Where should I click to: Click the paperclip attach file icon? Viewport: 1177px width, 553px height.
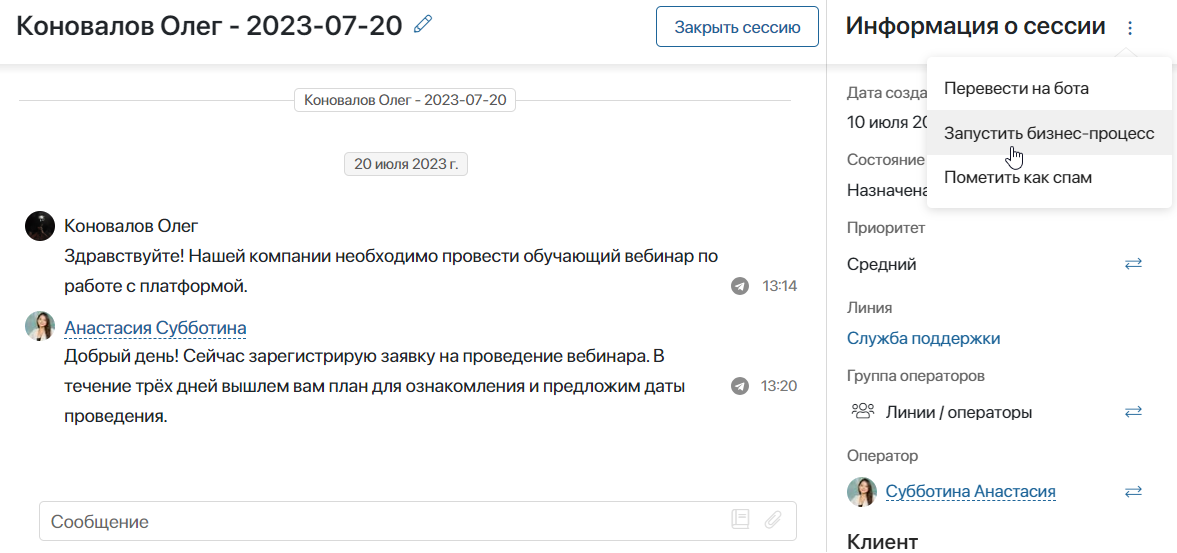[773, 519]
